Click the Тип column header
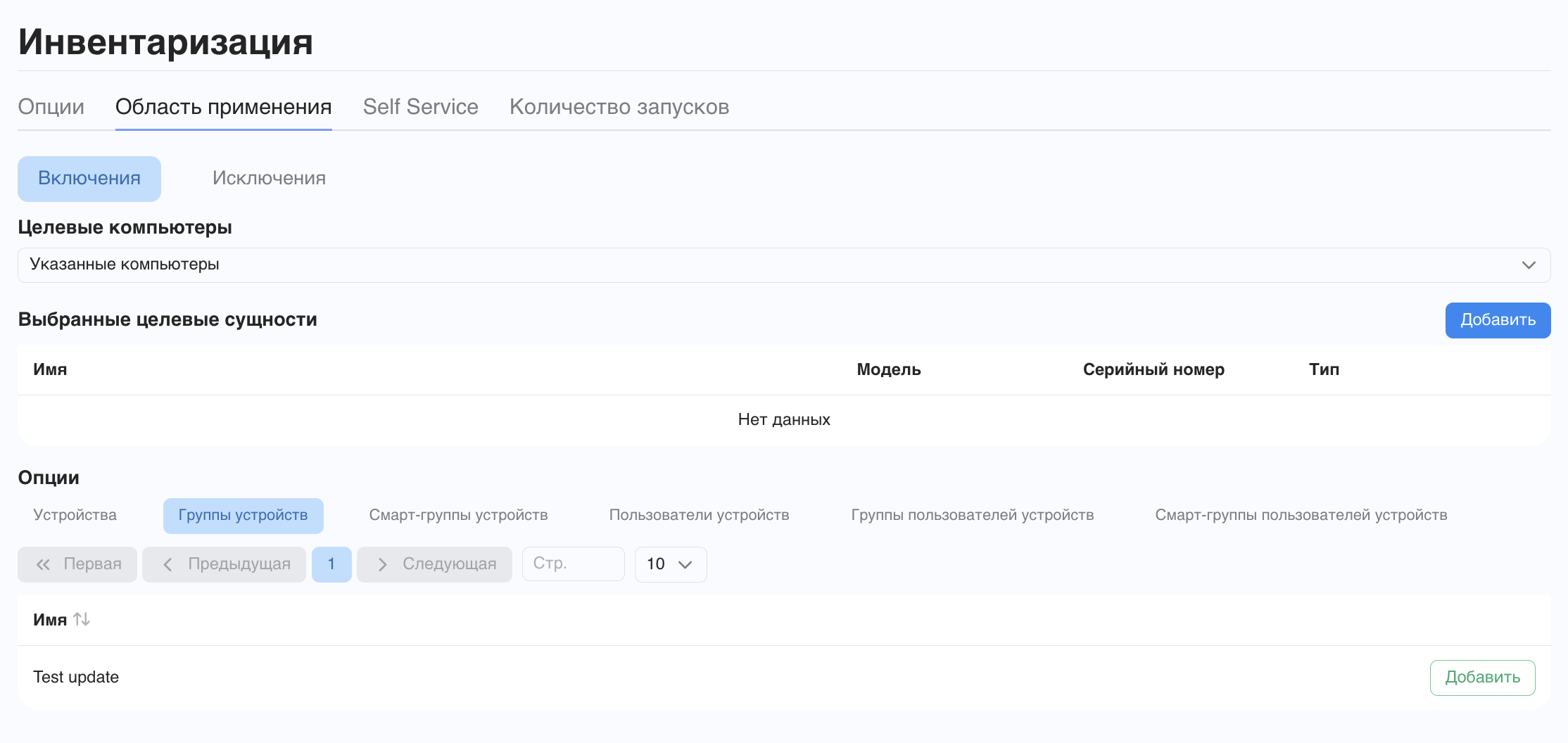 (1324, 369)
